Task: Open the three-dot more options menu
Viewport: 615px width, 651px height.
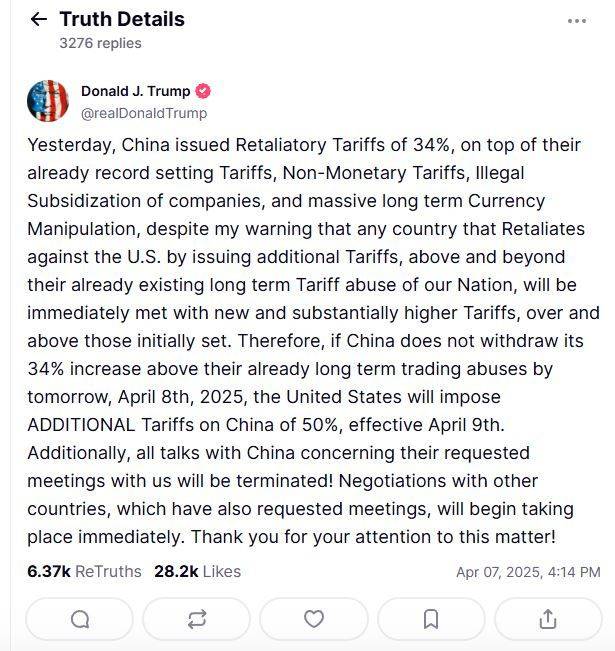Action: [x=577, y=21]
